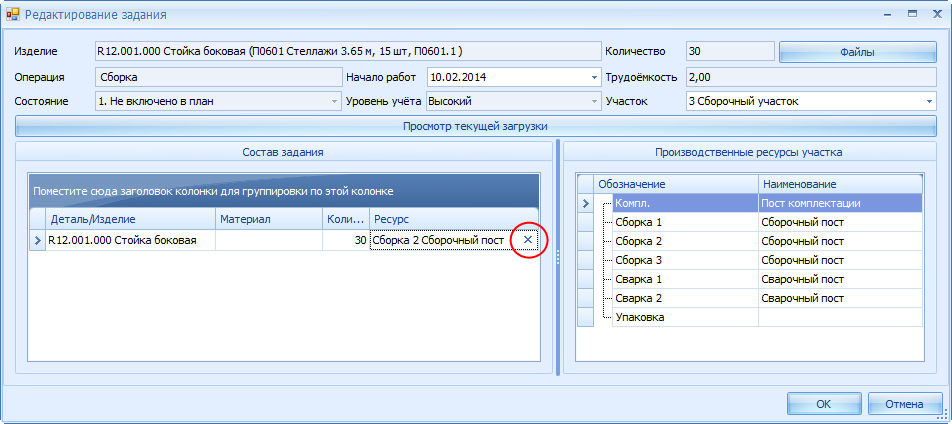Click the Коли... column header

click(x=346, y=219)
